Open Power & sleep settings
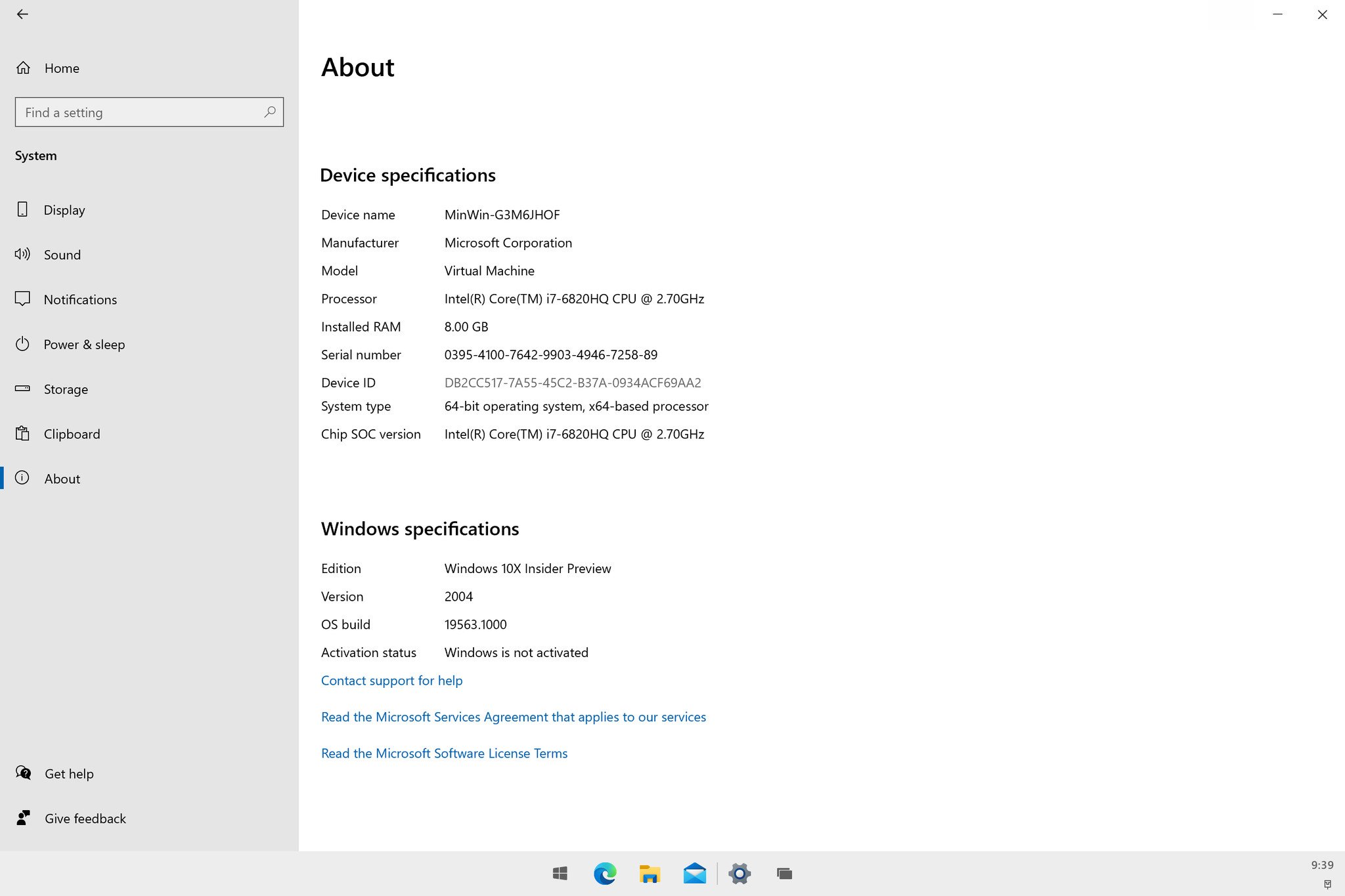 point(83,345)
